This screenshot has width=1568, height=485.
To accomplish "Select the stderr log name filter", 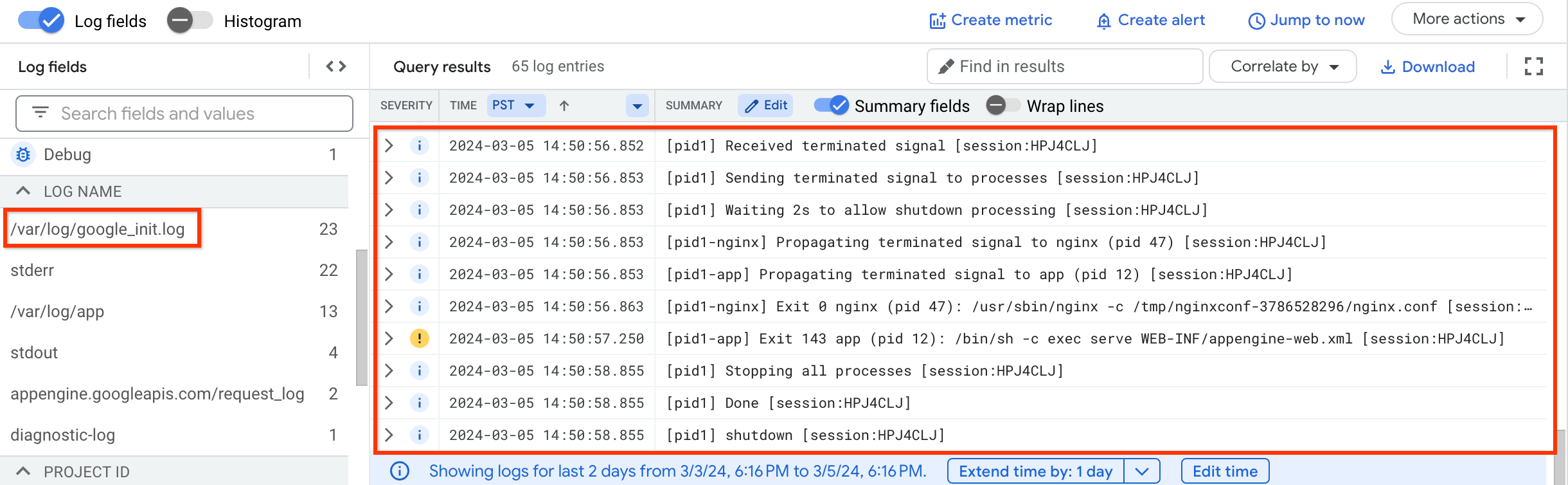I will click(x=32, y=270).
